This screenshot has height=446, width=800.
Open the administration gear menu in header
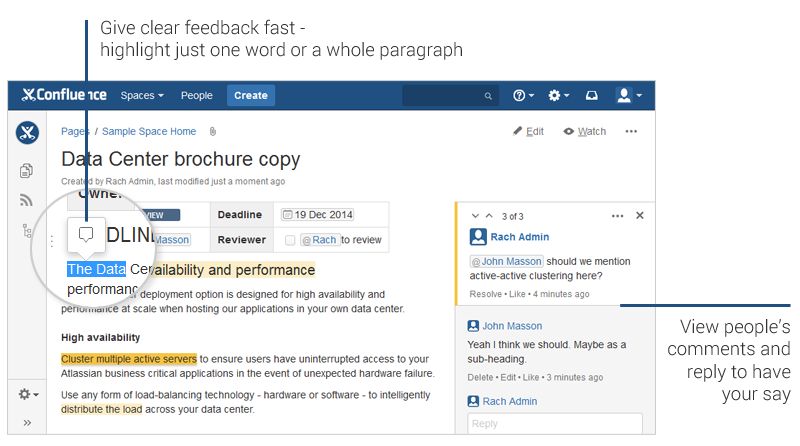pyautogui.click(x=558, y=95)
